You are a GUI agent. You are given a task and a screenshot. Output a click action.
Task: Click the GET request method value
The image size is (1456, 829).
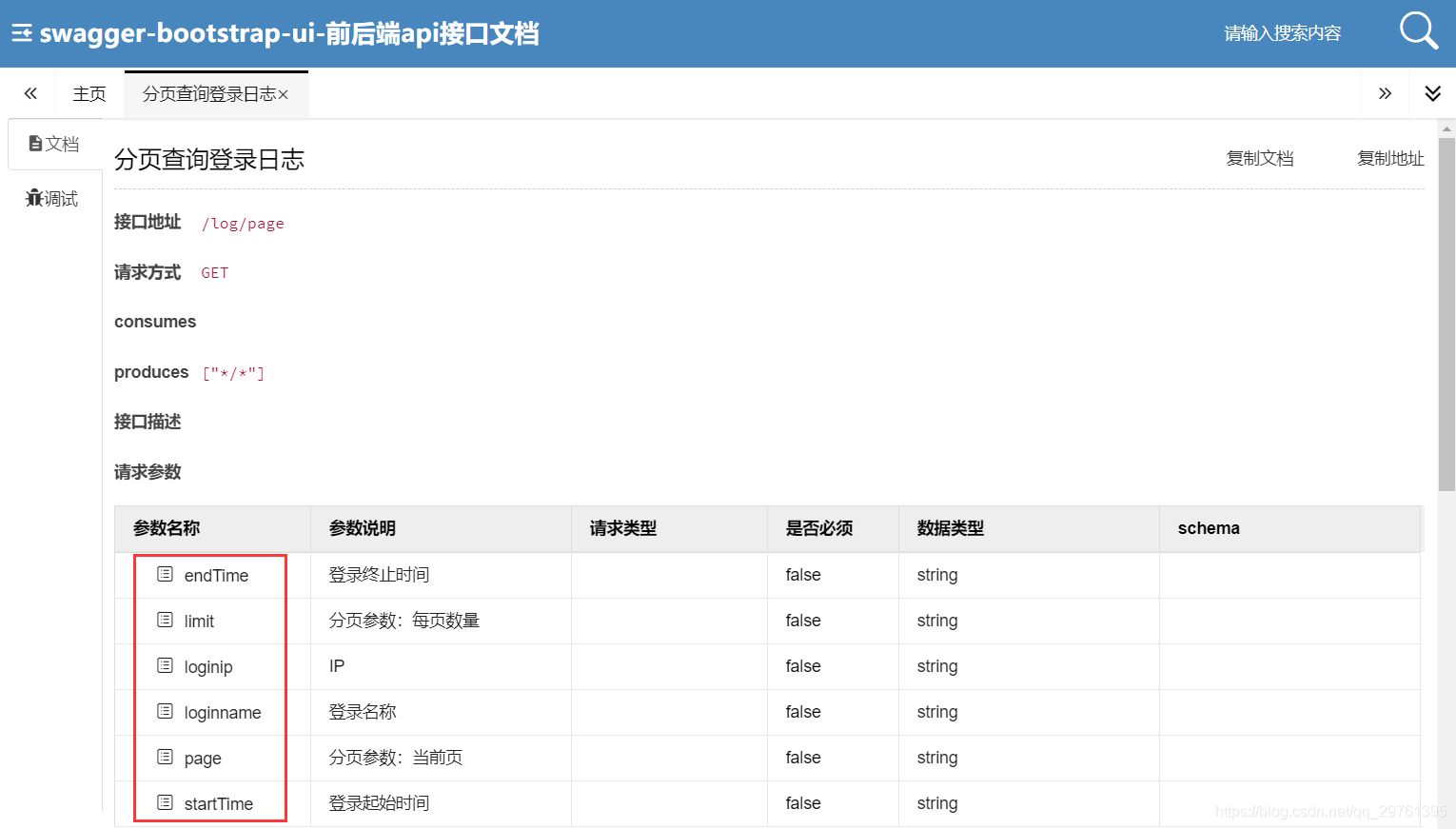click(x=215, y=273)
